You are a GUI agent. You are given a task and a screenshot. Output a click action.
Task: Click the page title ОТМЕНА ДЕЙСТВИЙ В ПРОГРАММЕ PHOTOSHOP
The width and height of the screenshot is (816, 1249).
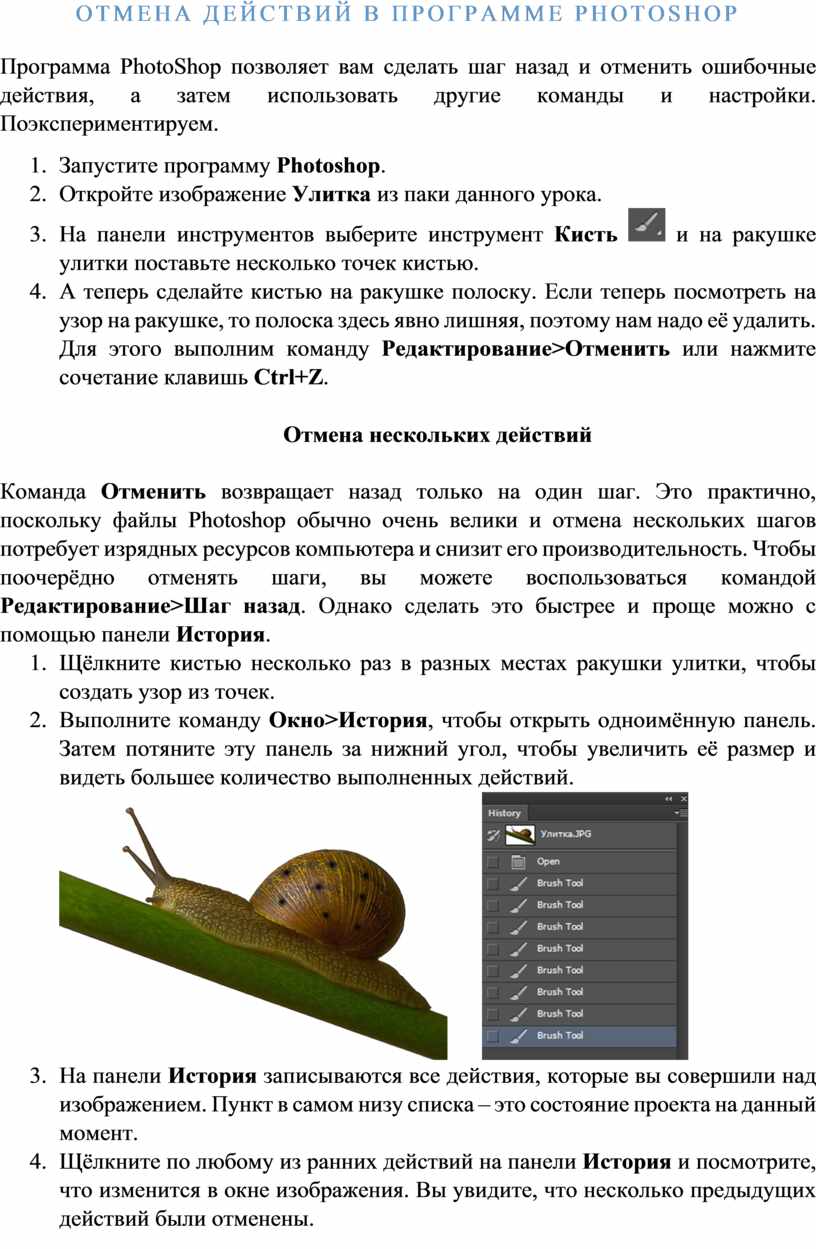point(406,14)
